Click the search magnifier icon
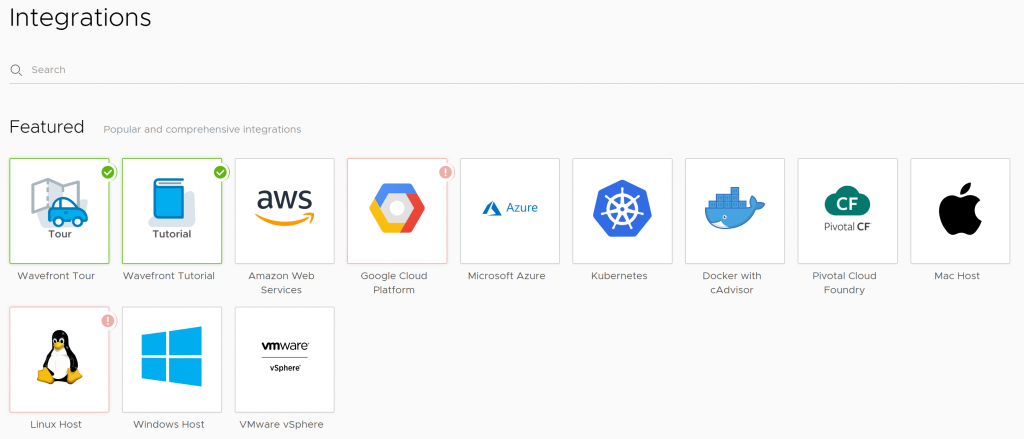The image size is (1024, 439). tap(16, 70)
